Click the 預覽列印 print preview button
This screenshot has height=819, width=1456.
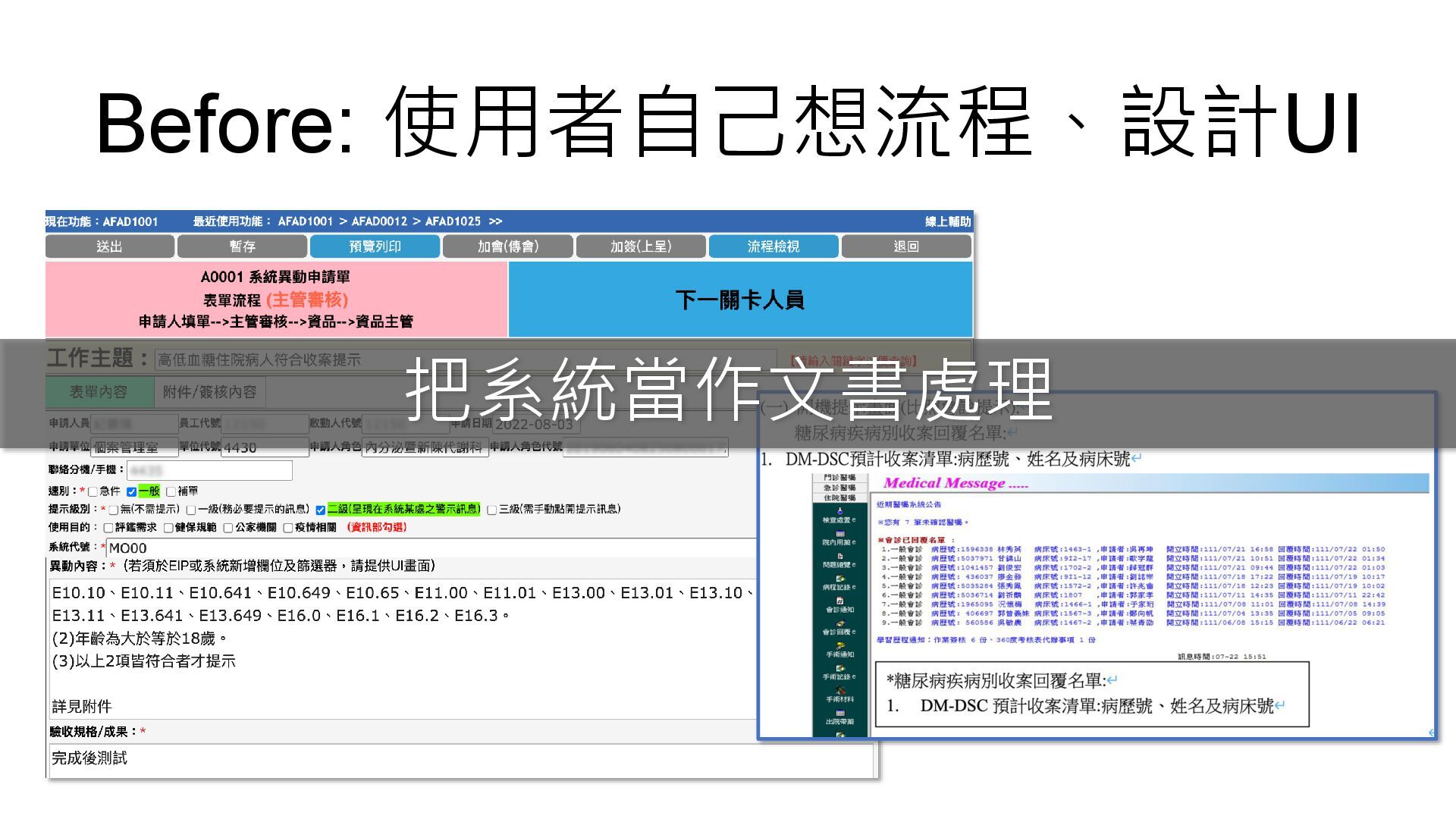click(x=375, y=246)
